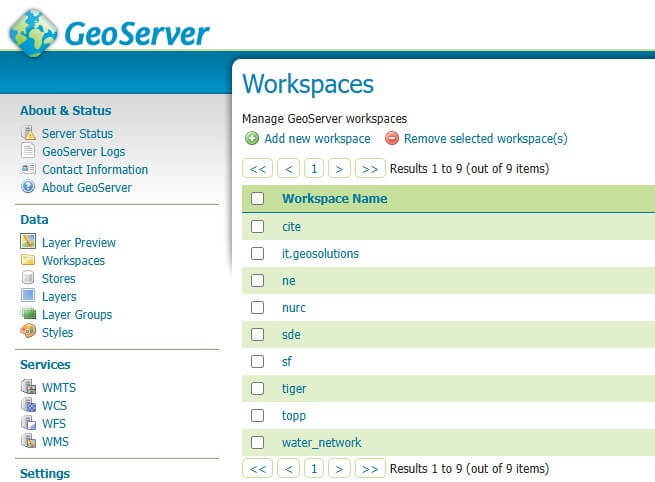Go to next page in top pager
Image resolution: width=655 pixels, height=482 pixels.
click(339, 169)
